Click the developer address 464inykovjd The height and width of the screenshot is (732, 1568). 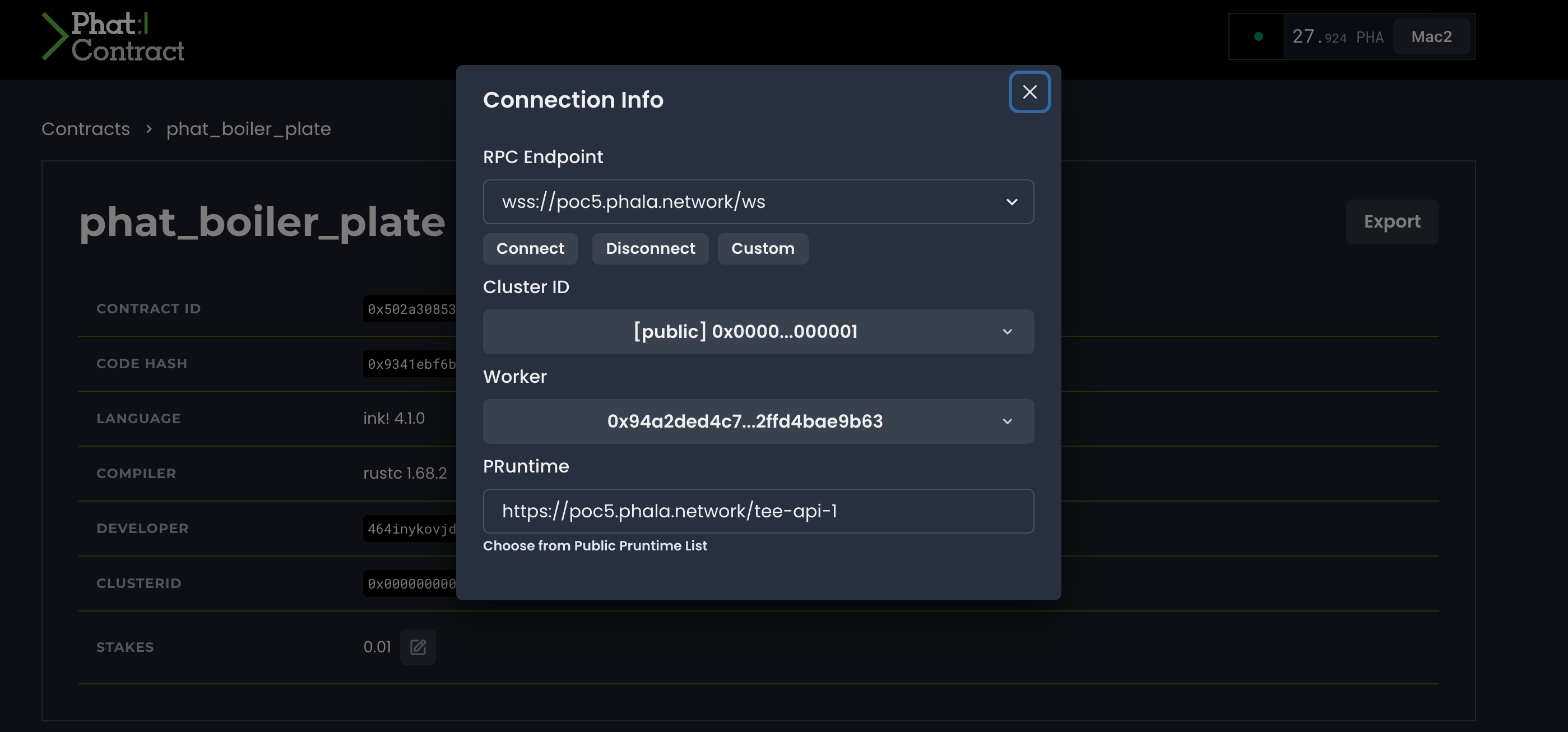click(x=410, y=529)
